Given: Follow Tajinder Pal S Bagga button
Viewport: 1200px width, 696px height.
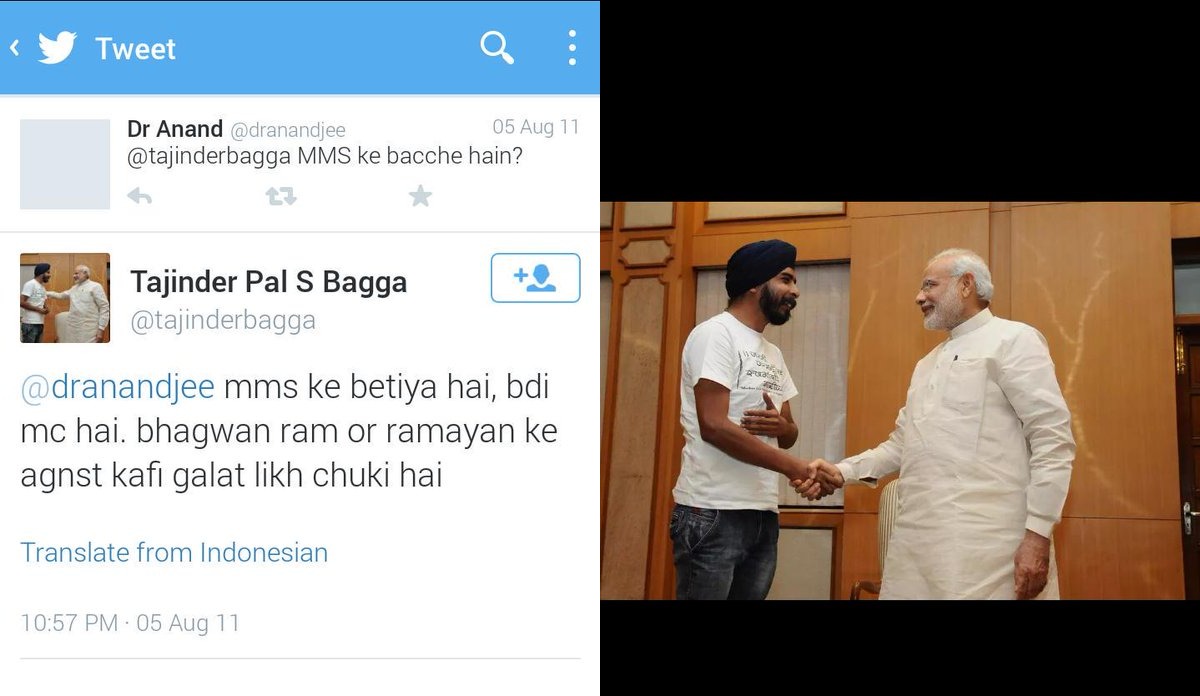Looking at the screenshot, I should [535, 278].
